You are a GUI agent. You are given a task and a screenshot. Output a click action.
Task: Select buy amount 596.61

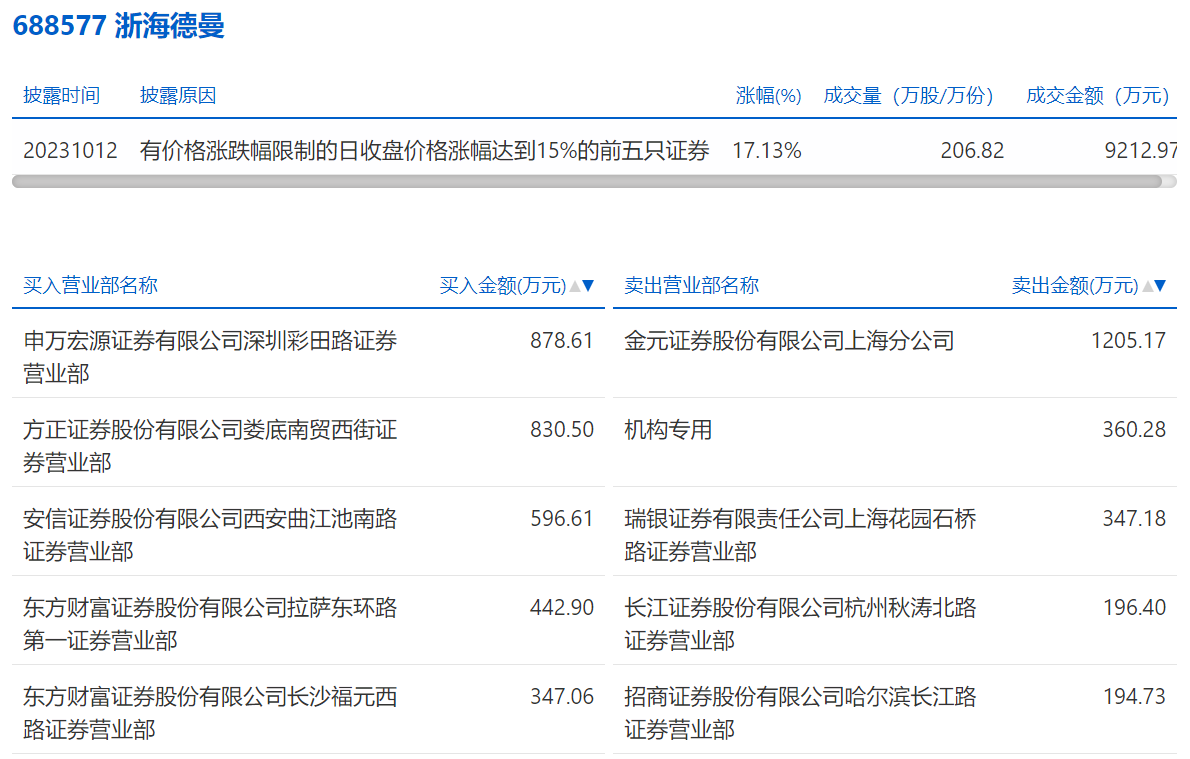pyautogui.click(x=562, y=518)
